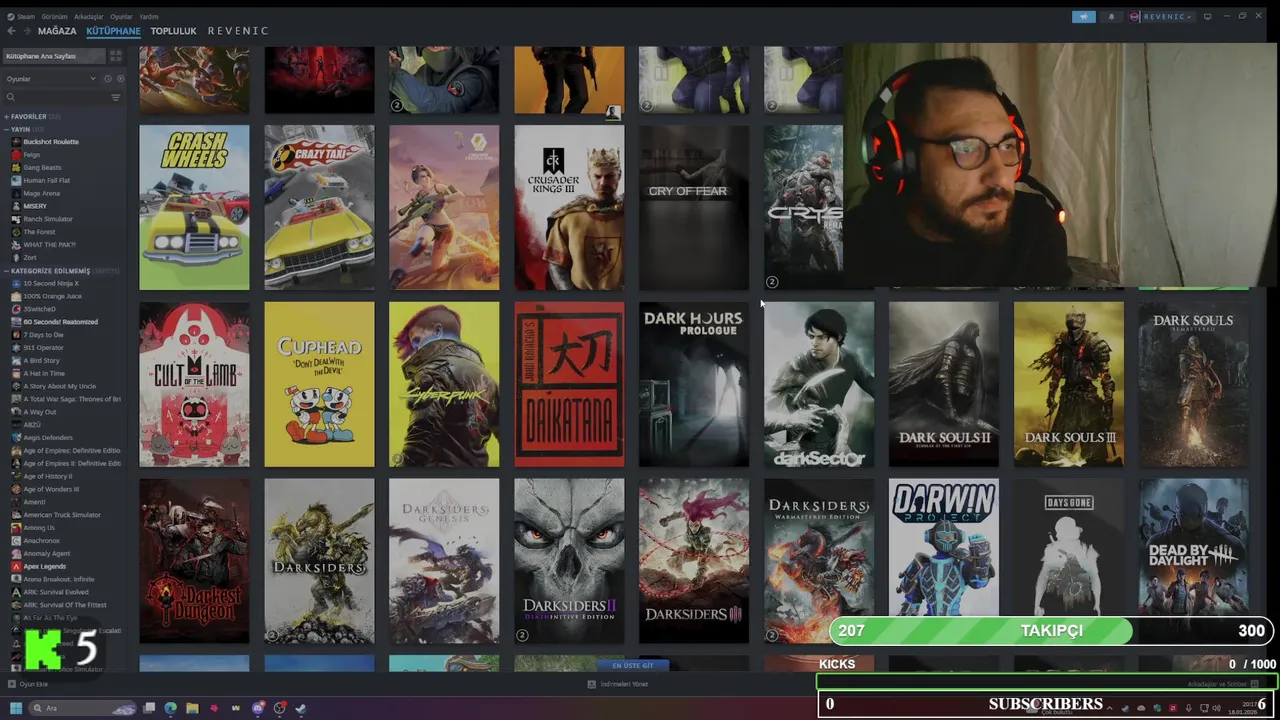This screenshot has width=1280, height=720.
Task: Open the Dark Souls Remastered cover
Action: [1193, 384]
